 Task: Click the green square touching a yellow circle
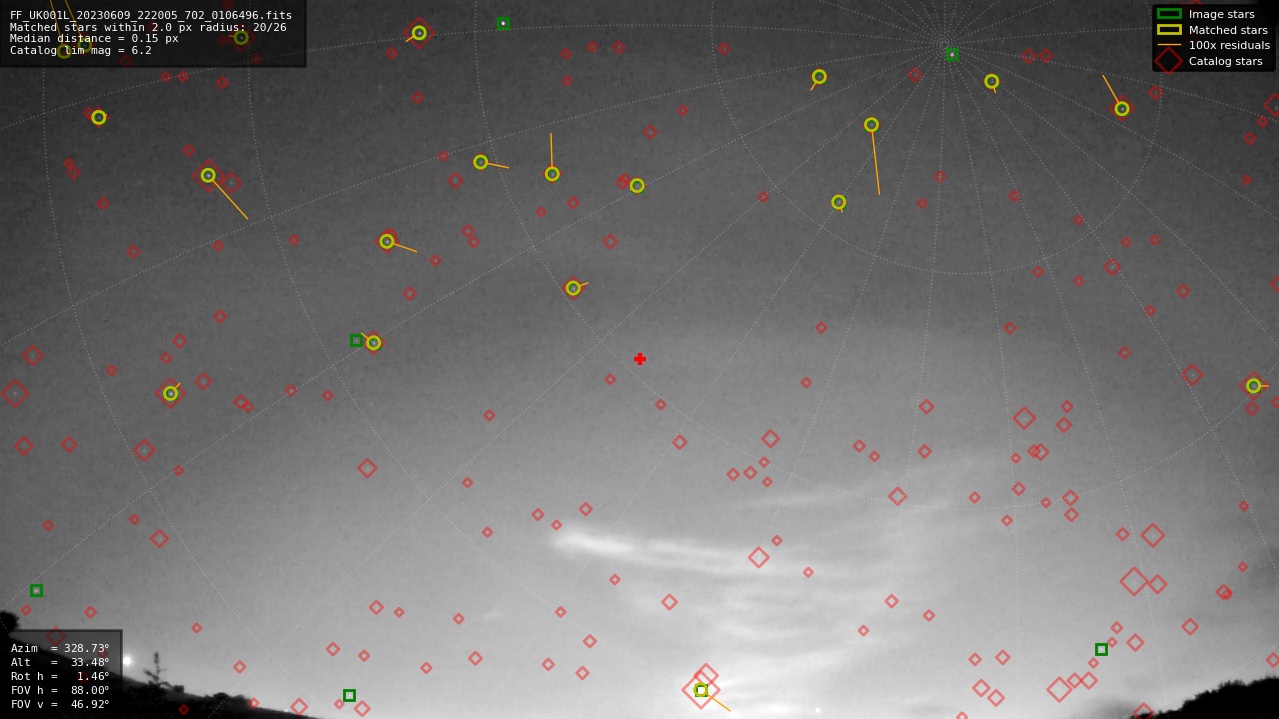point(356,341)
